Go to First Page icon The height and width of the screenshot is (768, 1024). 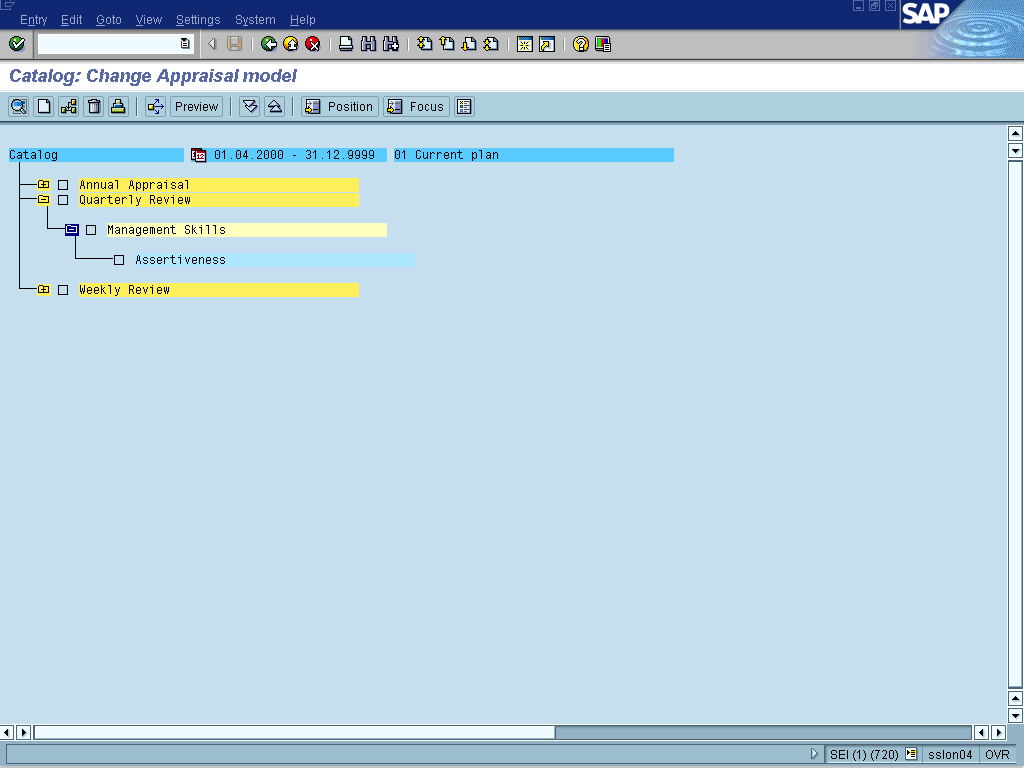[424, 44]
